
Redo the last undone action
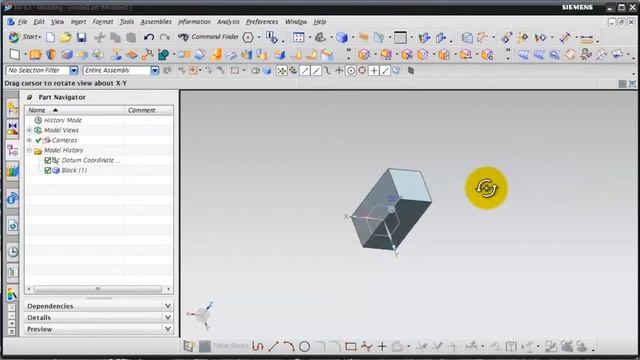[x=164, y=38]
